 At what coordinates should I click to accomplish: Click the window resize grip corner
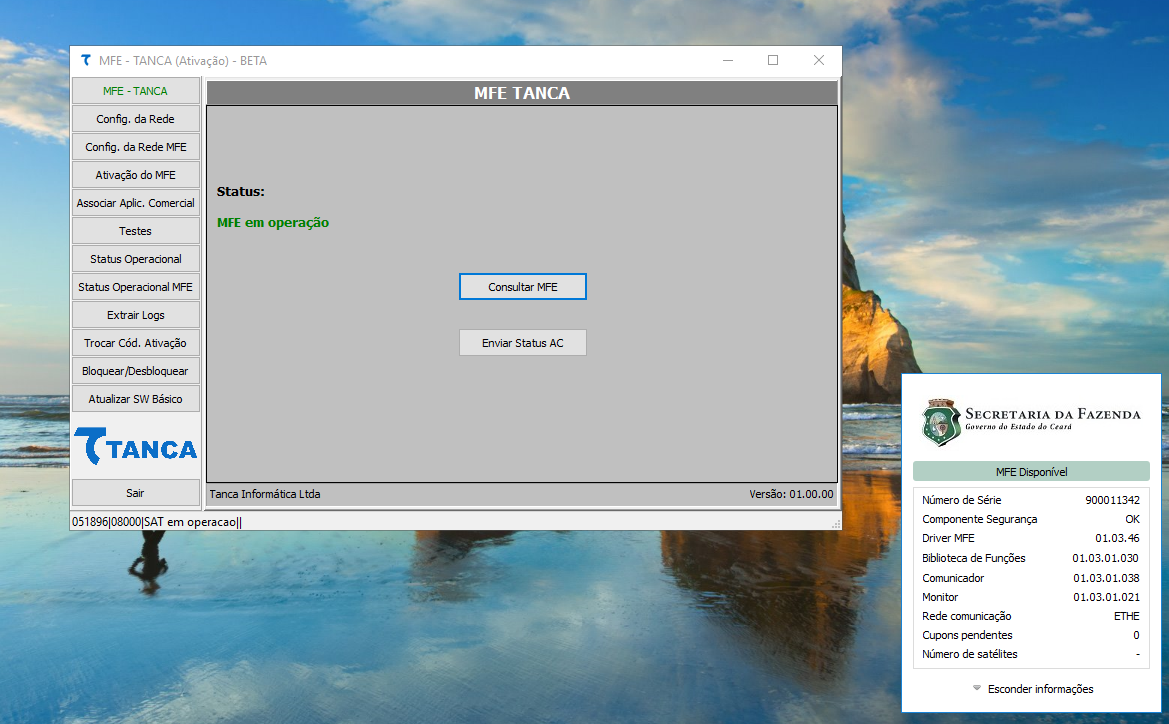(836, 524)
